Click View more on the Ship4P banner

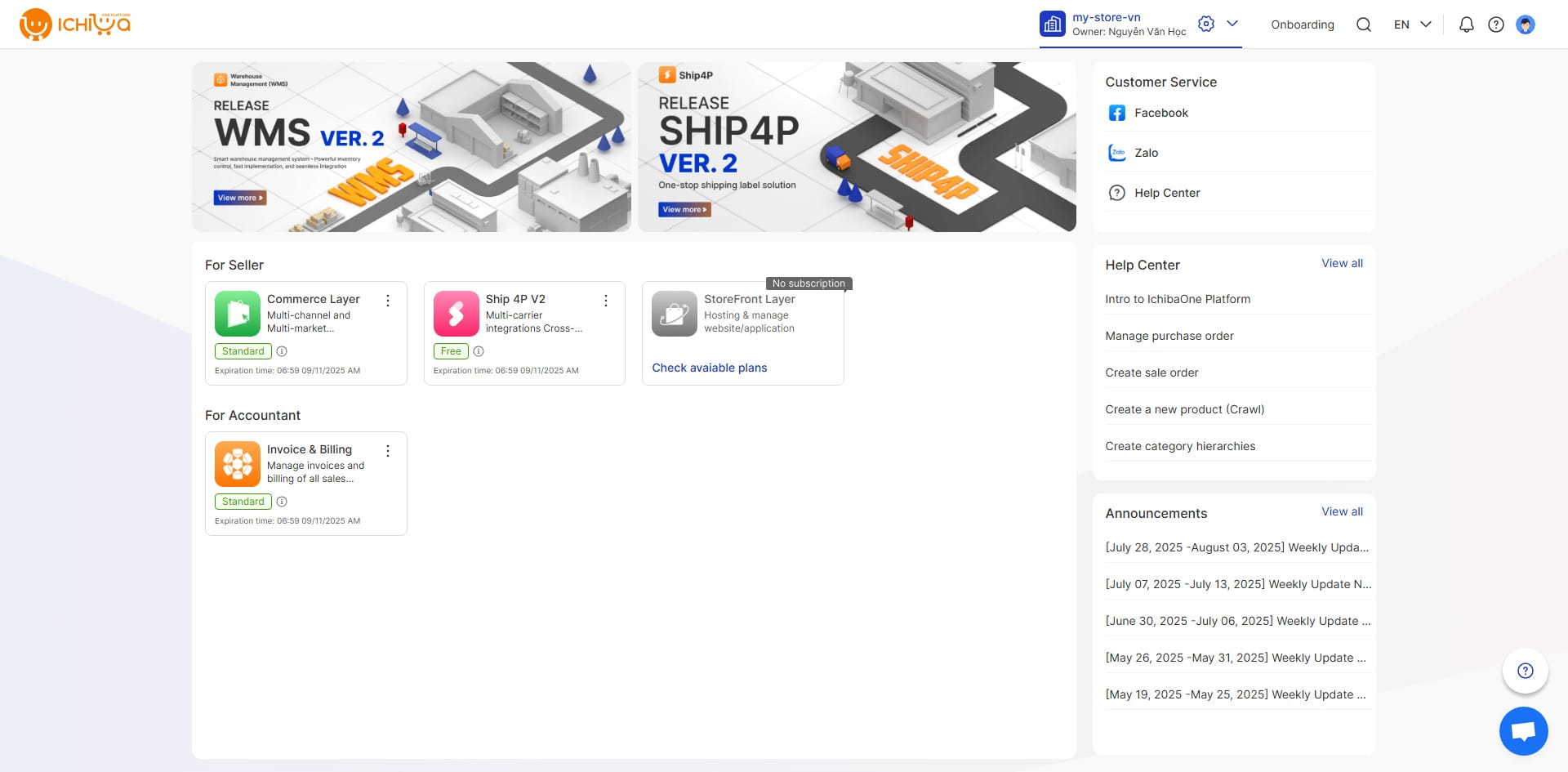tap(684, 210)
